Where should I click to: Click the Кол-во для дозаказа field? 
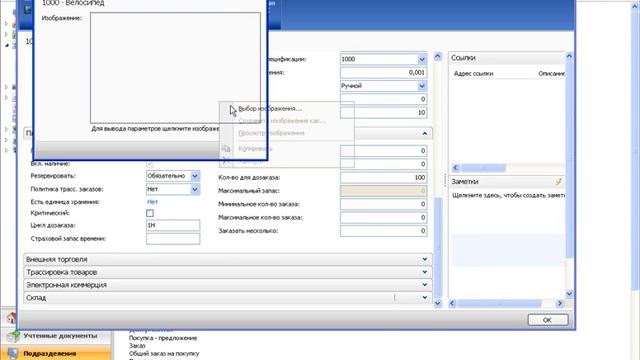click(383, 178)
